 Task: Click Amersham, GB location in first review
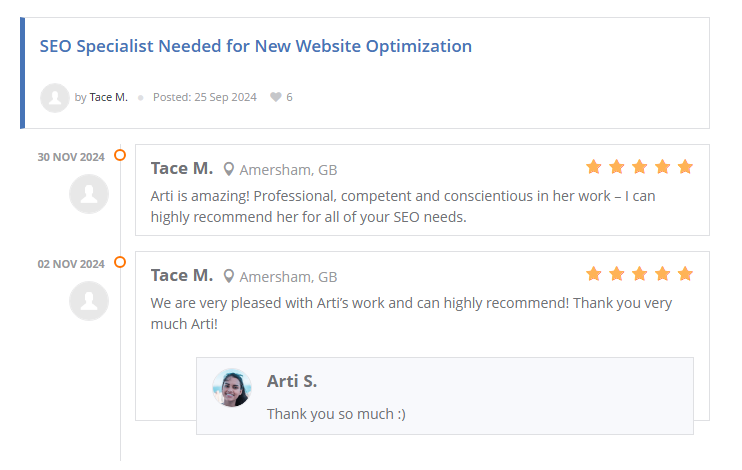click(288, 169)
